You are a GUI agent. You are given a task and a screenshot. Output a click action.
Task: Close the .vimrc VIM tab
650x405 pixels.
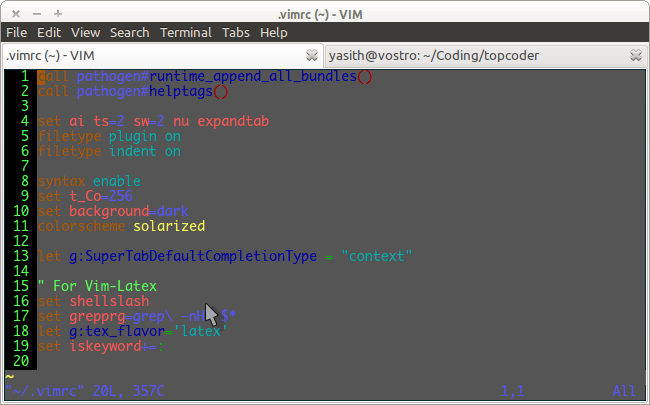(312, 54)
